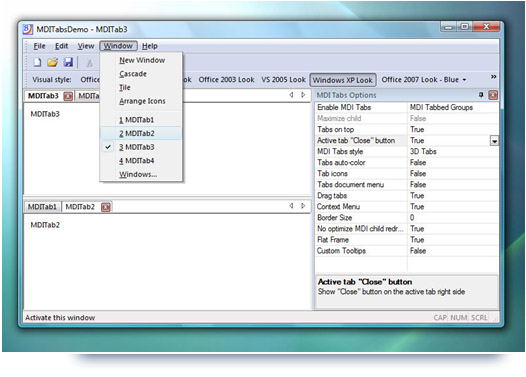Select the Custom Tooltips property row
Image resolution: width=526 pixels, height=377 pixels.
tap(407, 251)
